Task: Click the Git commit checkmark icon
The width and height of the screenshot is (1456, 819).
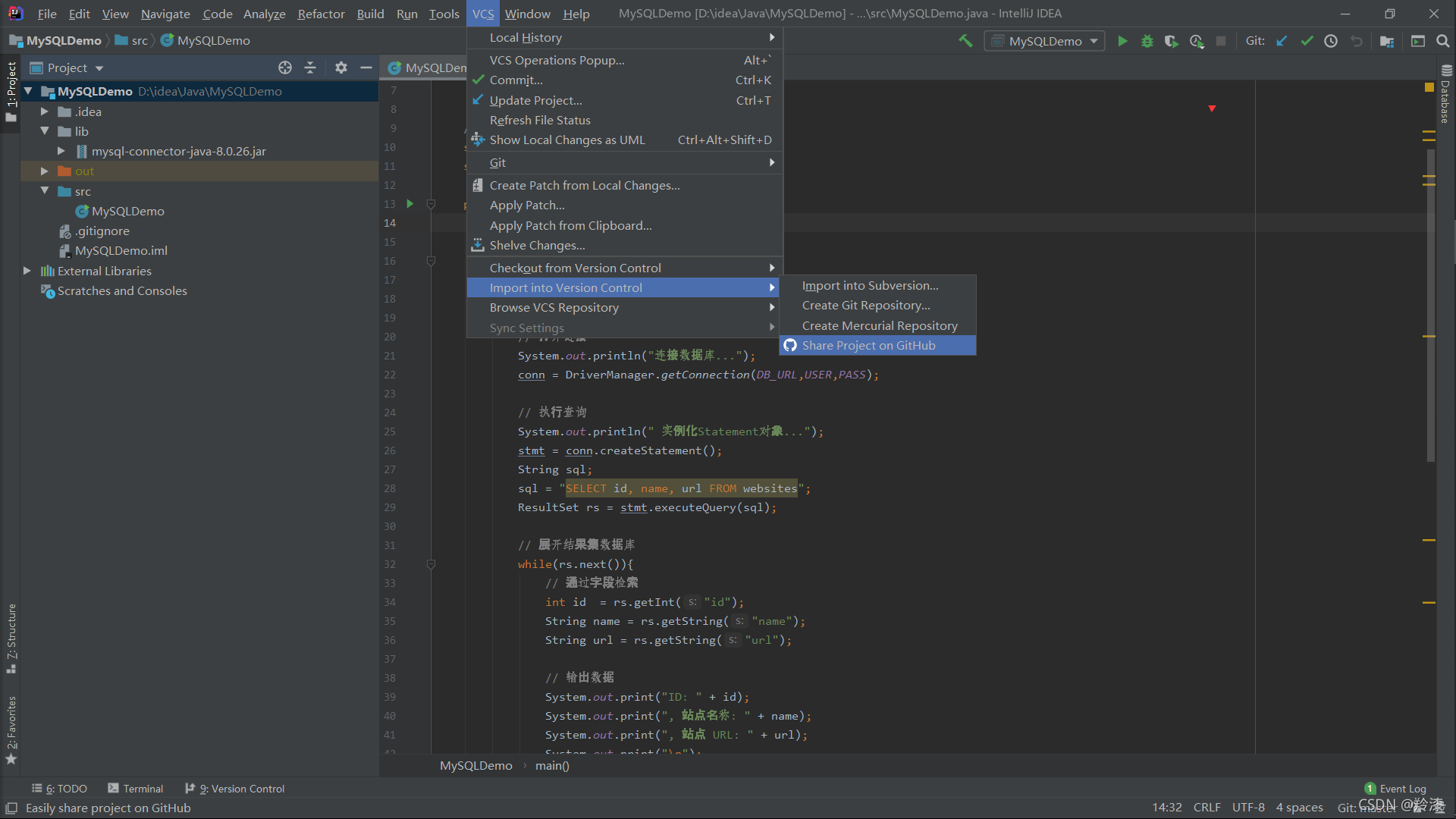Action: (x=1307, y=41)
